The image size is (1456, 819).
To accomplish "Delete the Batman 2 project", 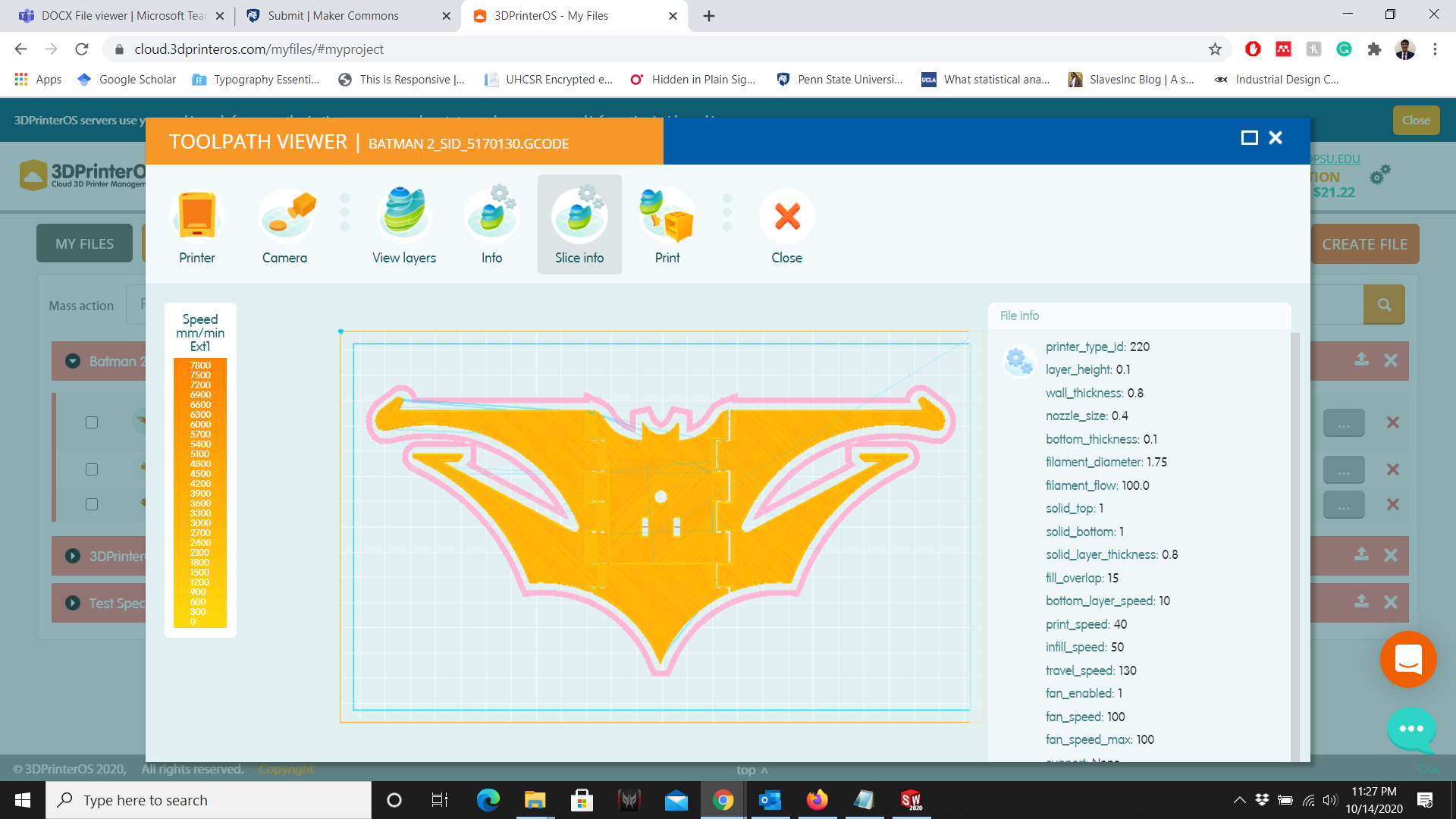I will click(x=1391, y=360).
